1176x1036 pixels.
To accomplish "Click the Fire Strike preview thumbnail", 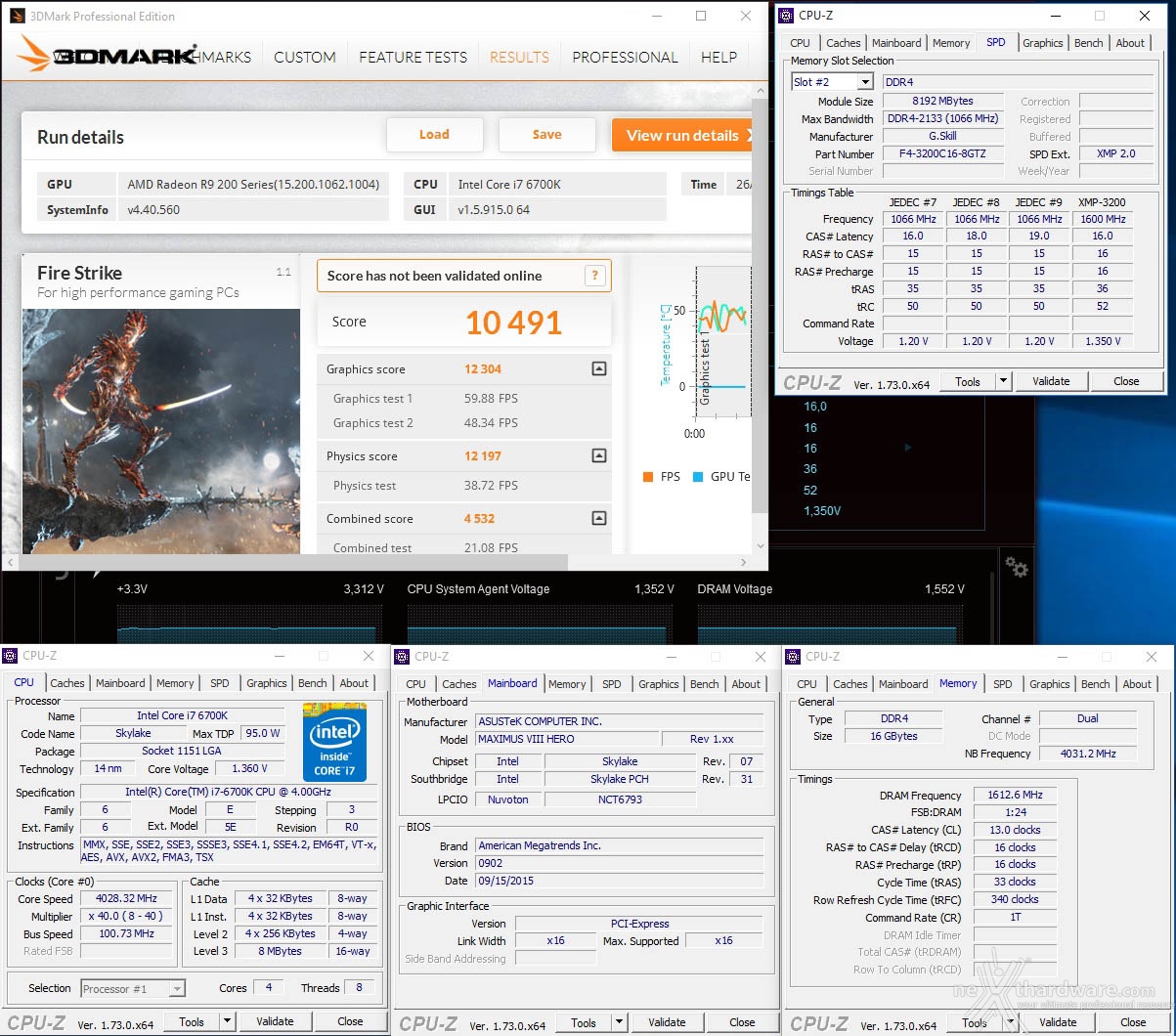I will point(161,431).
